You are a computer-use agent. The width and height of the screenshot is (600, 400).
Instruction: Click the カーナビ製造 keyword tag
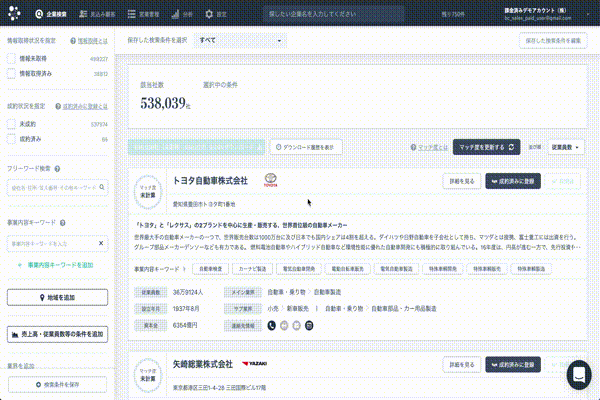point(252,269)
